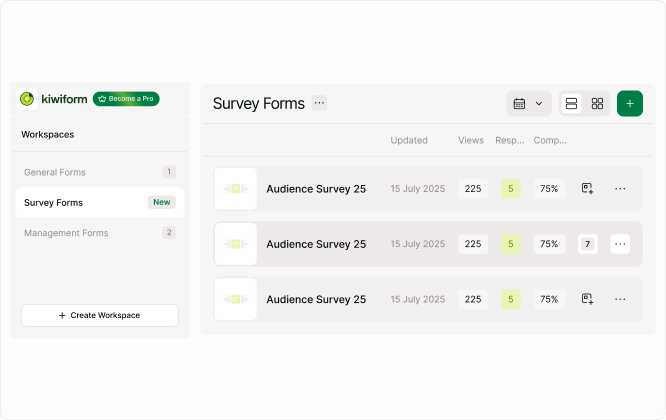Click the Resp... column header
The image size is (666, 420).
pyautogui.click(x=509, y=140)
